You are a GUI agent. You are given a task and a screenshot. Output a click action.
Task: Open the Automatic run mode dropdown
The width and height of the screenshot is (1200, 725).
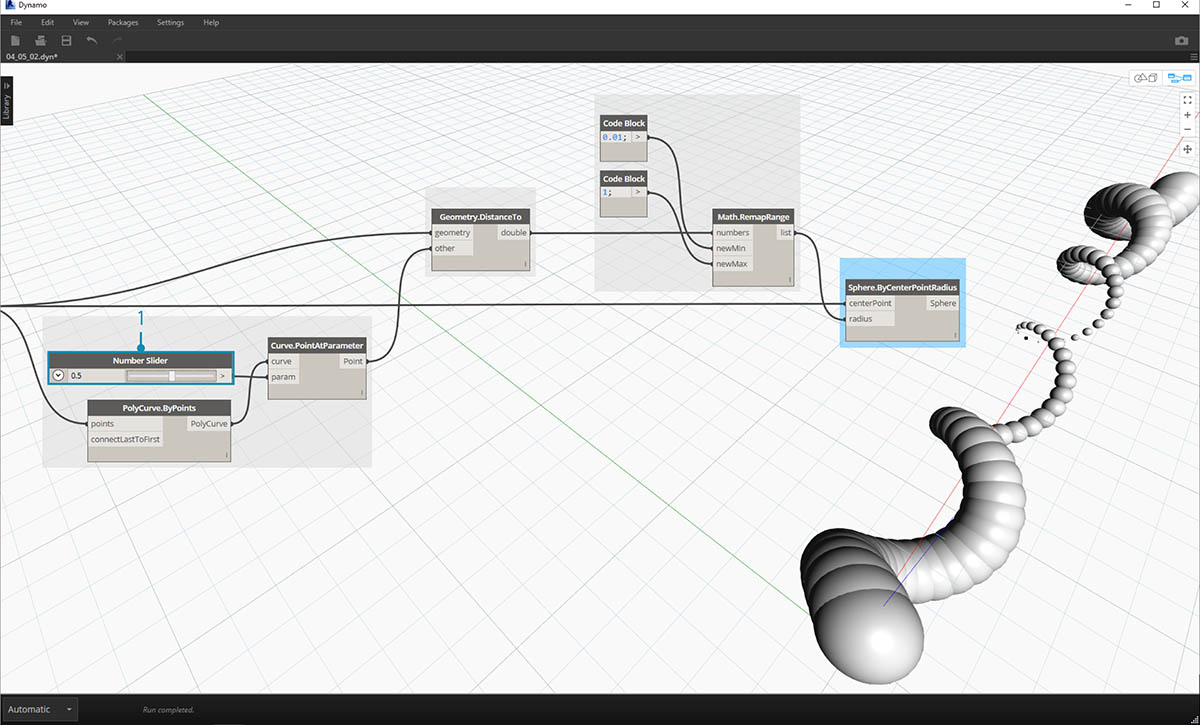(x=40, y=709)
